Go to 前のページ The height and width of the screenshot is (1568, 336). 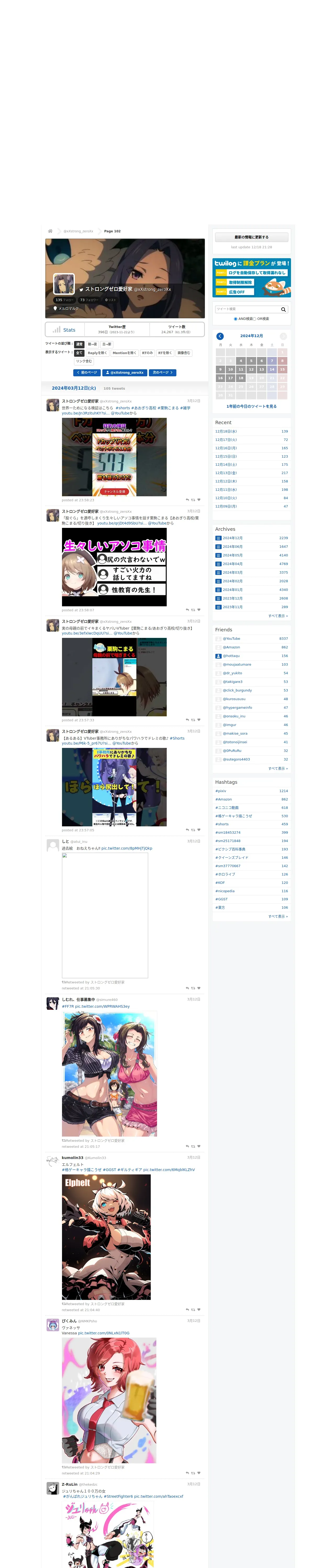point(87,372)
